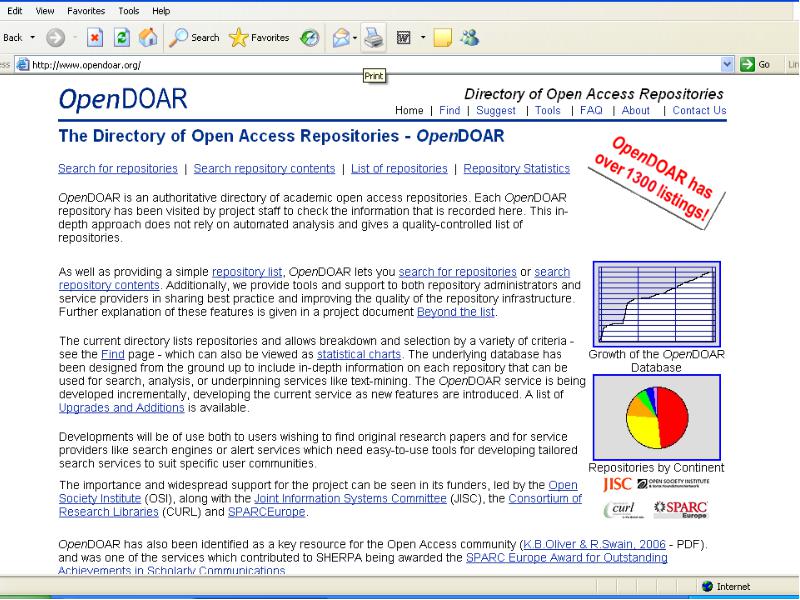Viewport: 800px width, 600px height.
Task: Expand the Forward button history dropdown arrow
Action: pyautogui.click(x=74, y=38)
